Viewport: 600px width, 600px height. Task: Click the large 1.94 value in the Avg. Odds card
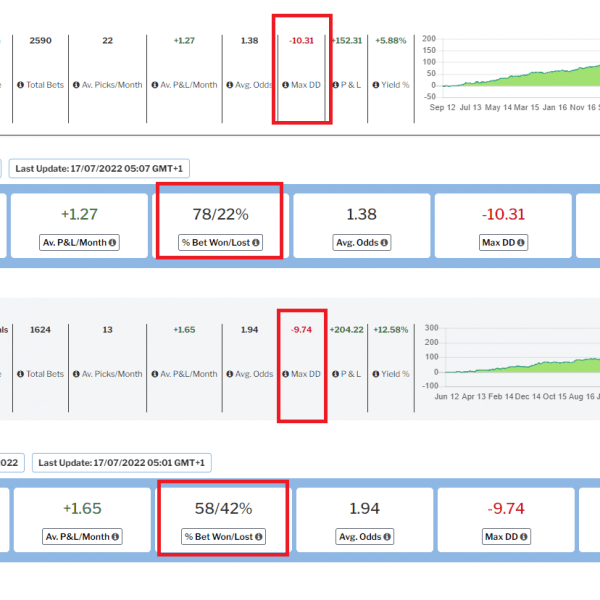(365, 509)
